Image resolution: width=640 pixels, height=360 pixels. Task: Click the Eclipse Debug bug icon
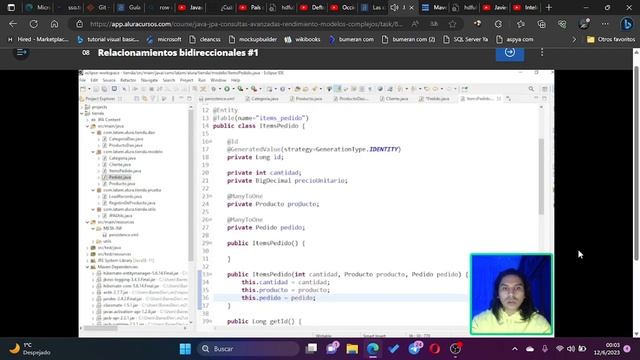coord(213,89)
